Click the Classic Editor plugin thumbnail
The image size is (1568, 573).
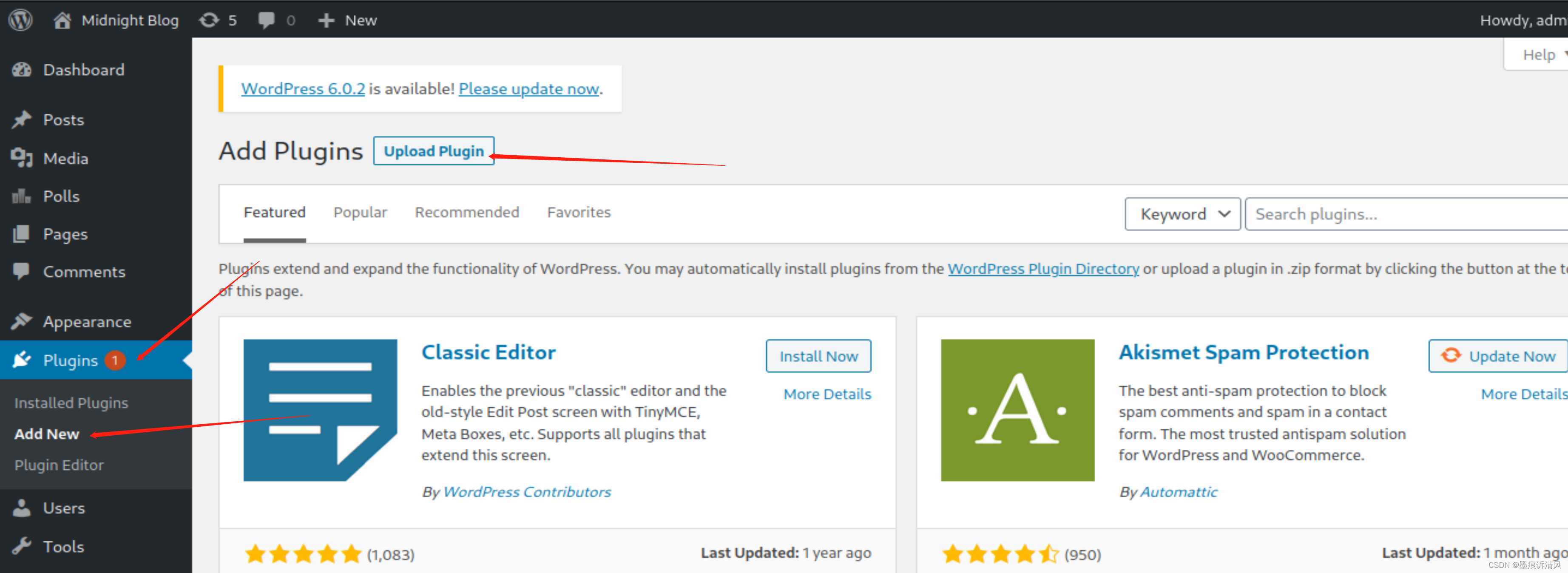[320, 410]
